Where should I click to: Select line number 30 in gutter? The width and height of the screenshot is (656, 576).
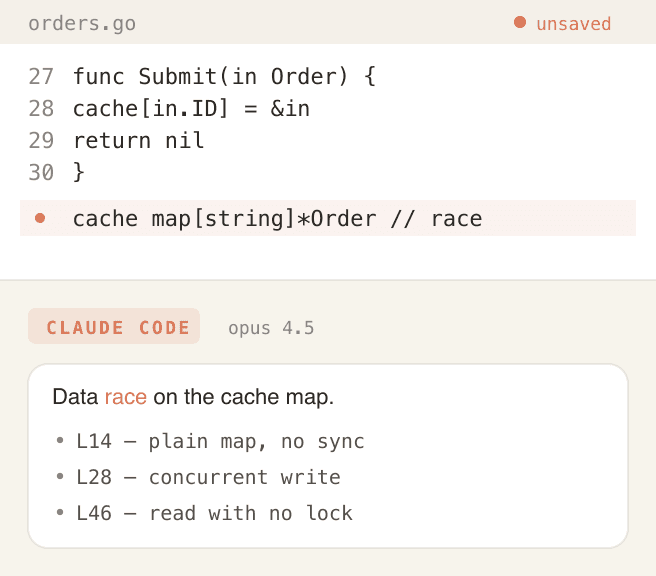pos(41,172)
